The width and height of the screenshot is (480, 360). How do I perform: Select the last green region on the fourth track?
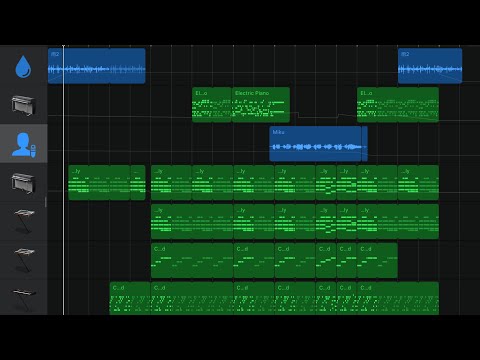pos(418,182)
